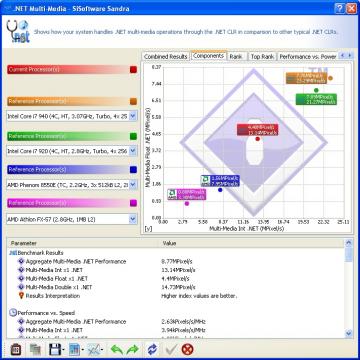Switch to the Combined Results tab
This screenshot has width=360, height=360.
tap(166, 57)
